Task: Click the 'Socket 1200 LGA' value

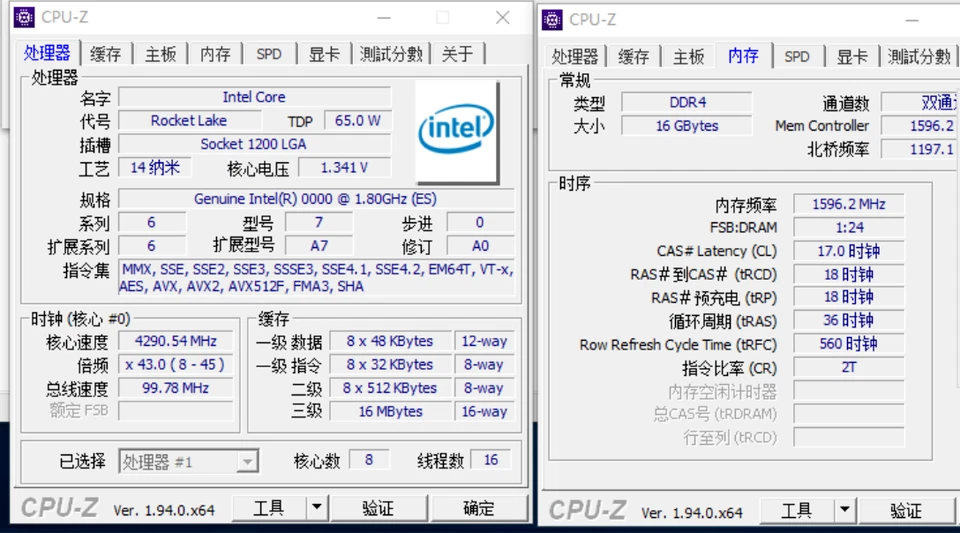Action: click(x=255, y=144)
